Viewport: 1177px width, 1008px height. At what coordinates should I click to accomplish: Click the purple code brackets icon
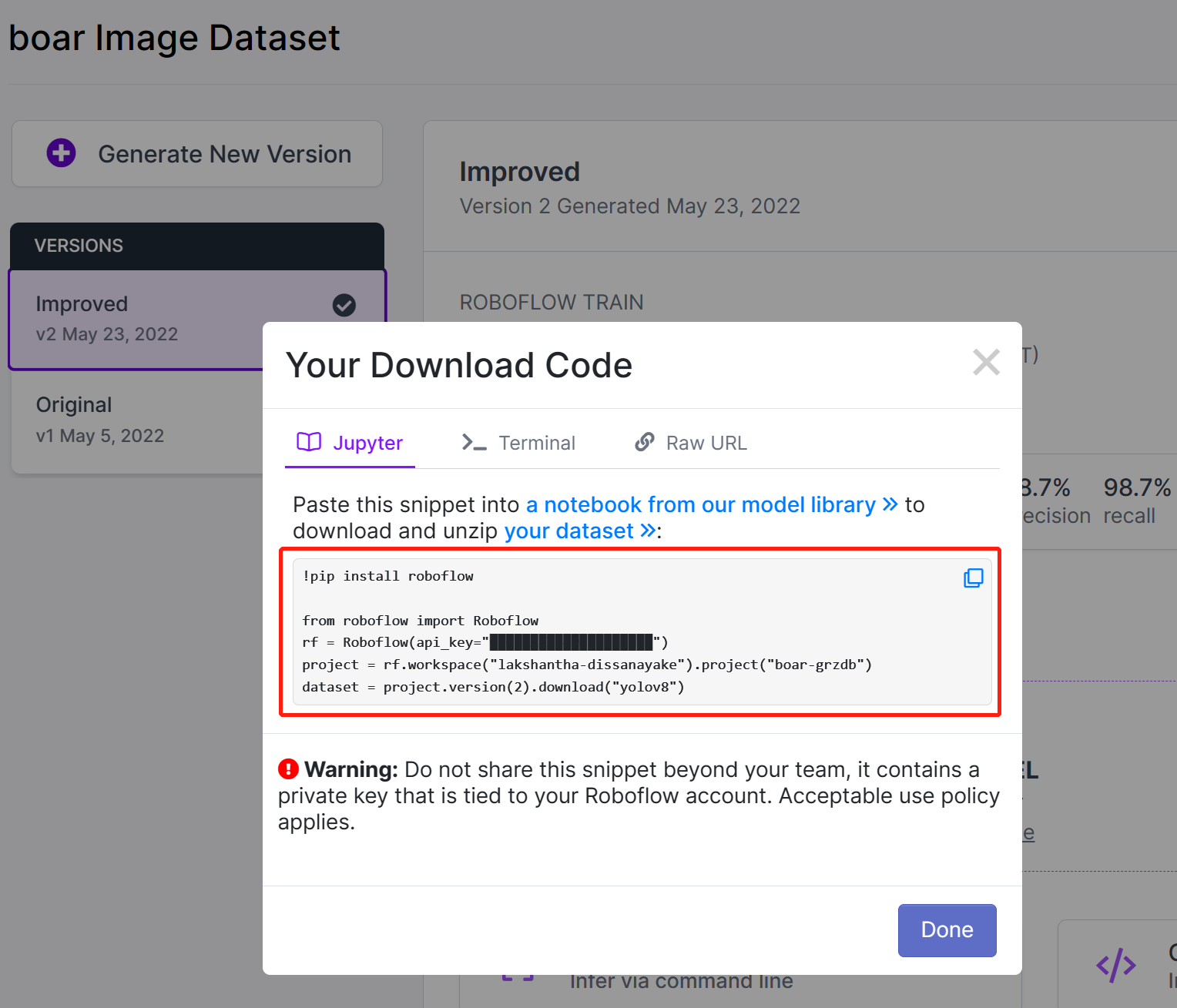coord(1115,965)
